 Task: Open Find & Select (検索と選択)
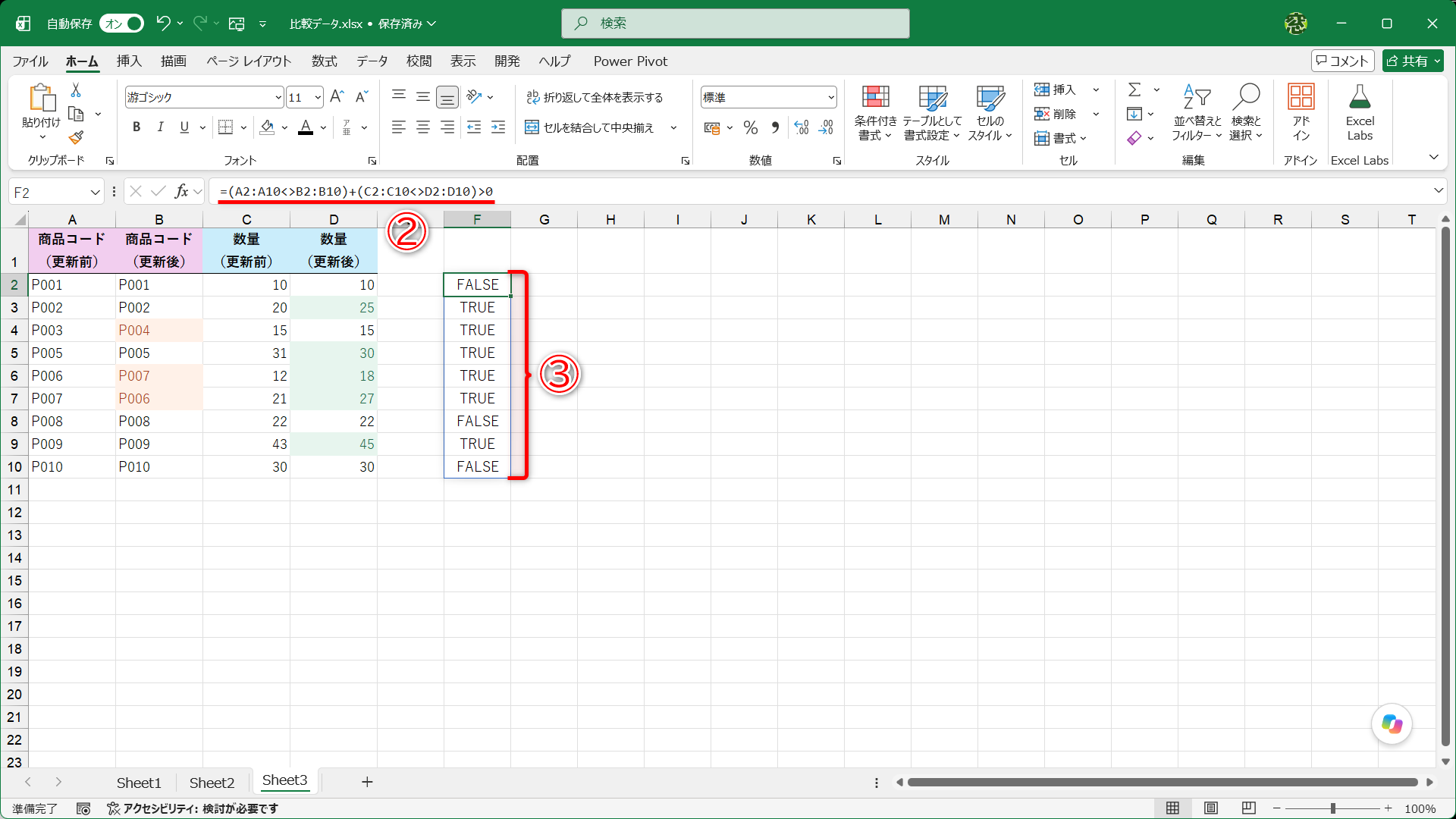tap(1246, 113)
